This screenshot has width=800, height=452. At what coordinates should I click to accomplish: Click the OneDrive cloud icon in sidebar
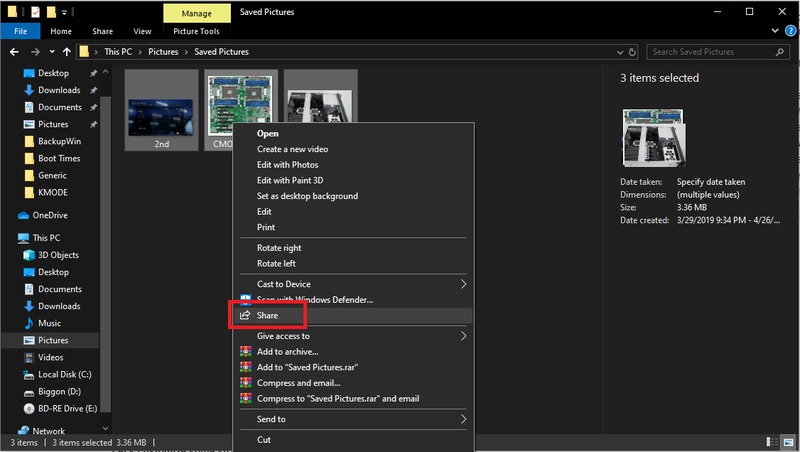24,215
